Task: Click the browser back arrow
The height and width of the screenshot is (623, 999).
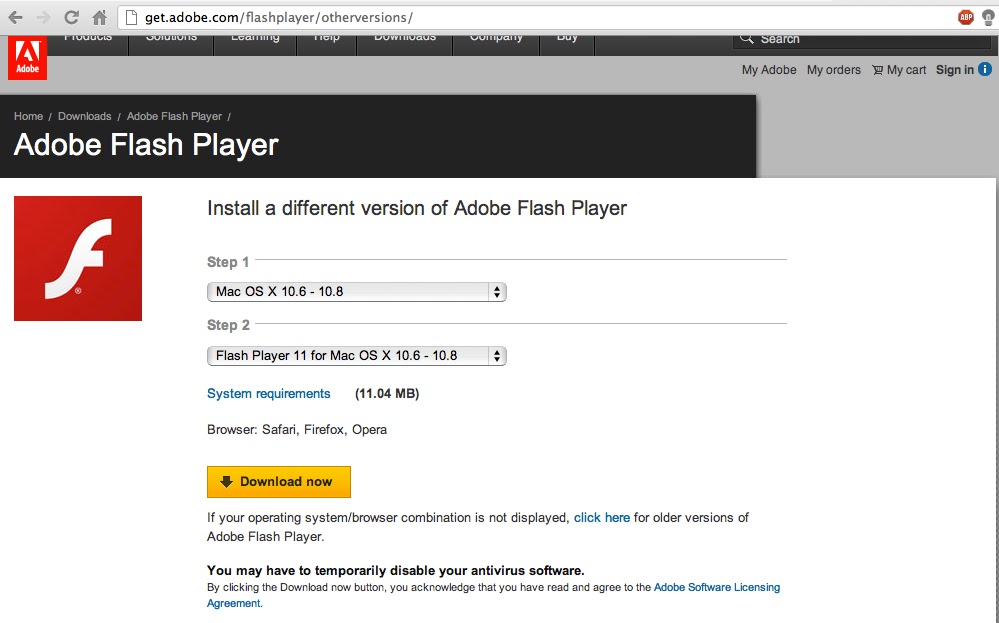Action: click(x=15, y=17)
